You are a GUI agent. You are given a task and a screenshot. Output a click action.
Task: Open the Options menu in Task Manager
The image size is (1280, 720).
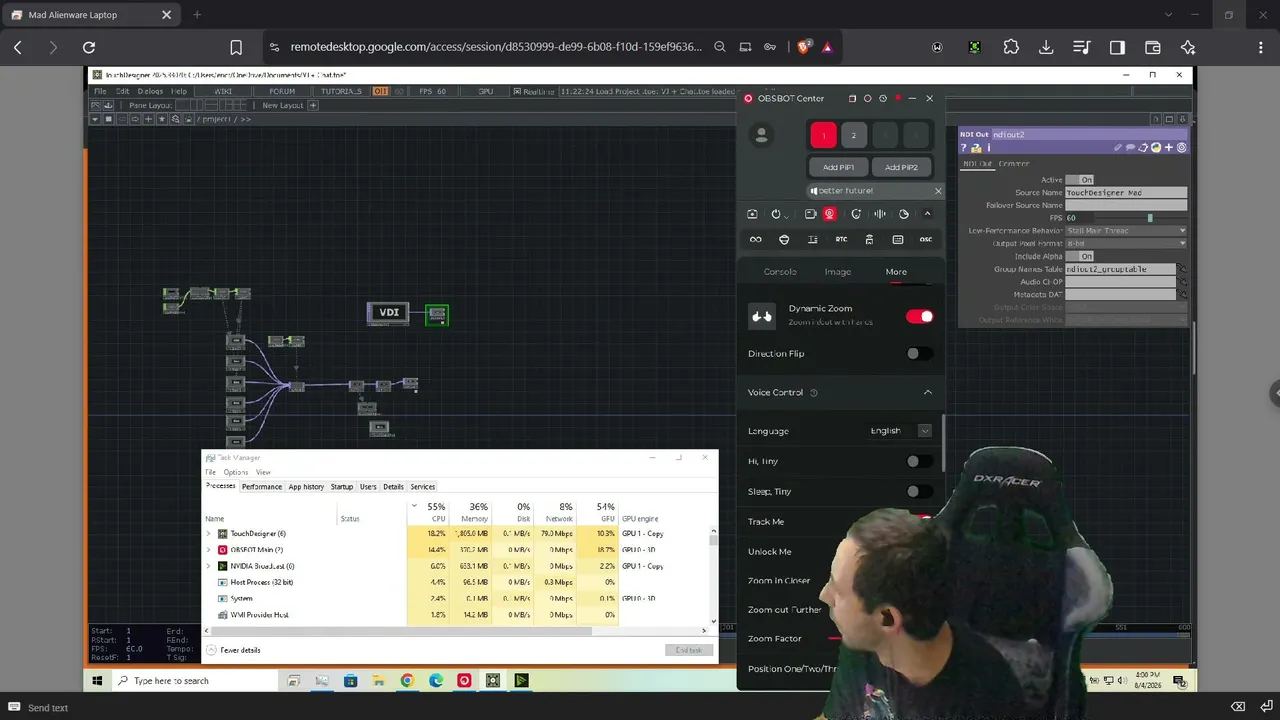click(236, 472)
